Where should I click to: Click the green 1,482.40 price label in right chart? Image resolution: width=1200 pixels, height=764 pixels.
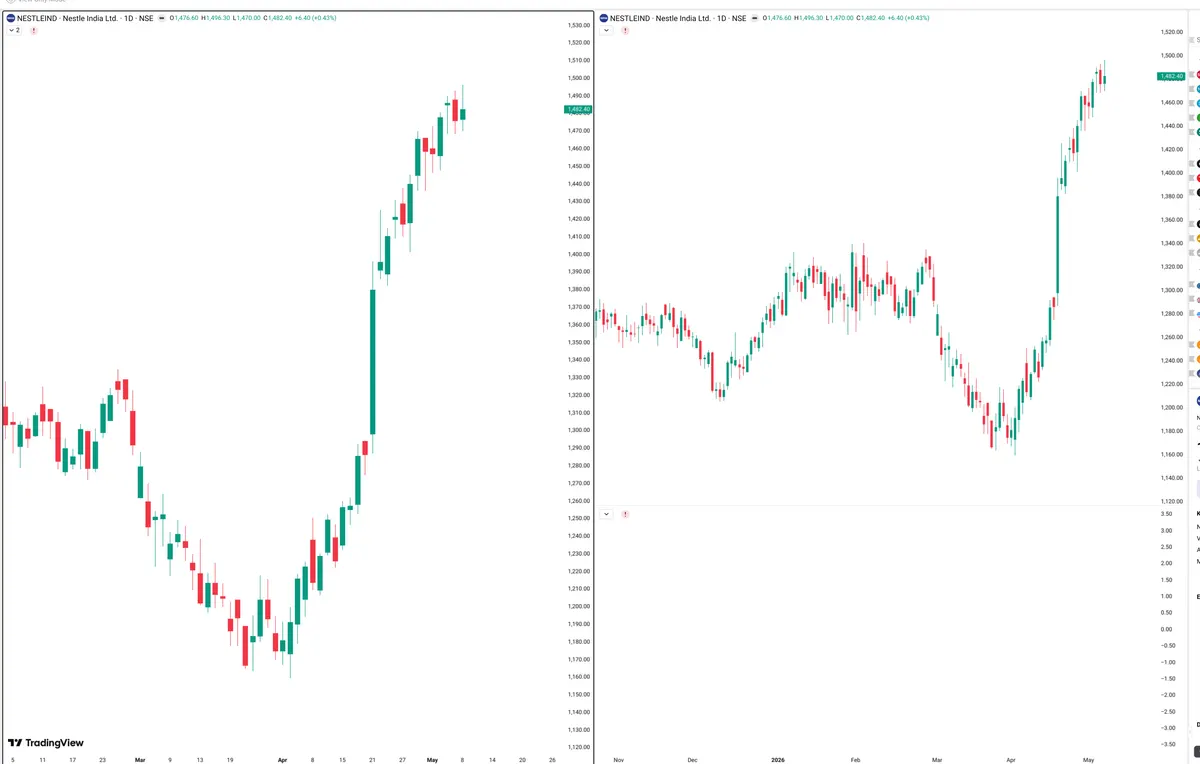coord(1171,76)
